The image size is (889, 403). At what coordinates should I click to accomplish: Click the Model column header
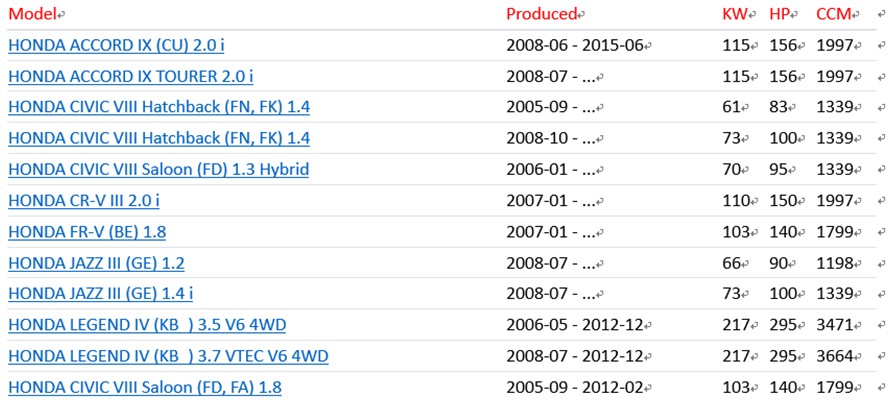pyautogui.click(x=32, y=14)
